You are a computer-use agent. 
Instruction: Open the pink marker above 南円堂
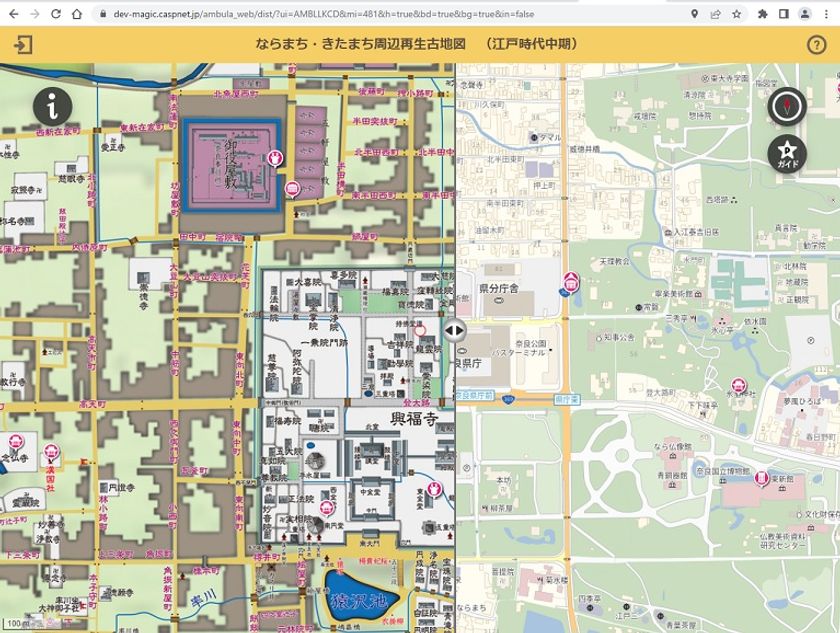(x=327, y=508)
